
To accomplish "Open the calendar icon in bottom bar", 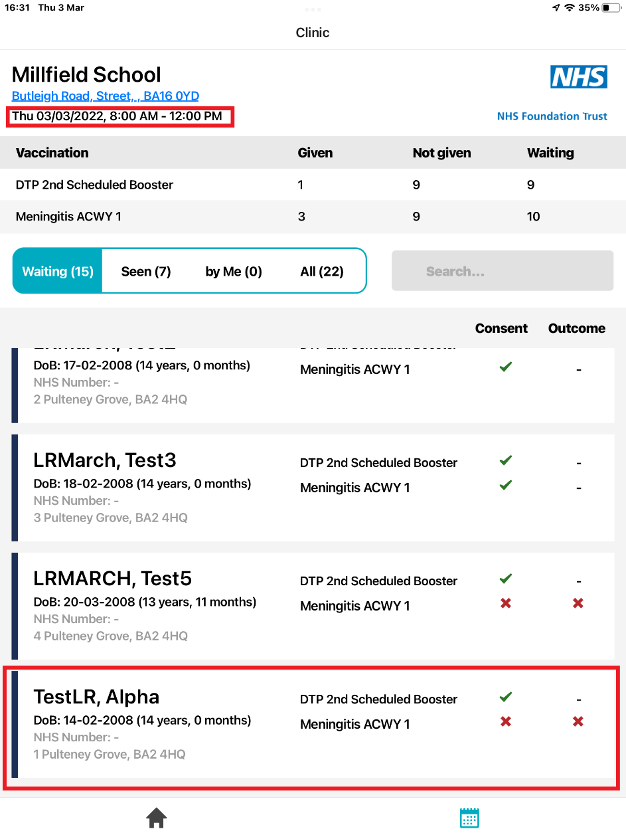I will (x=469, y=818).
